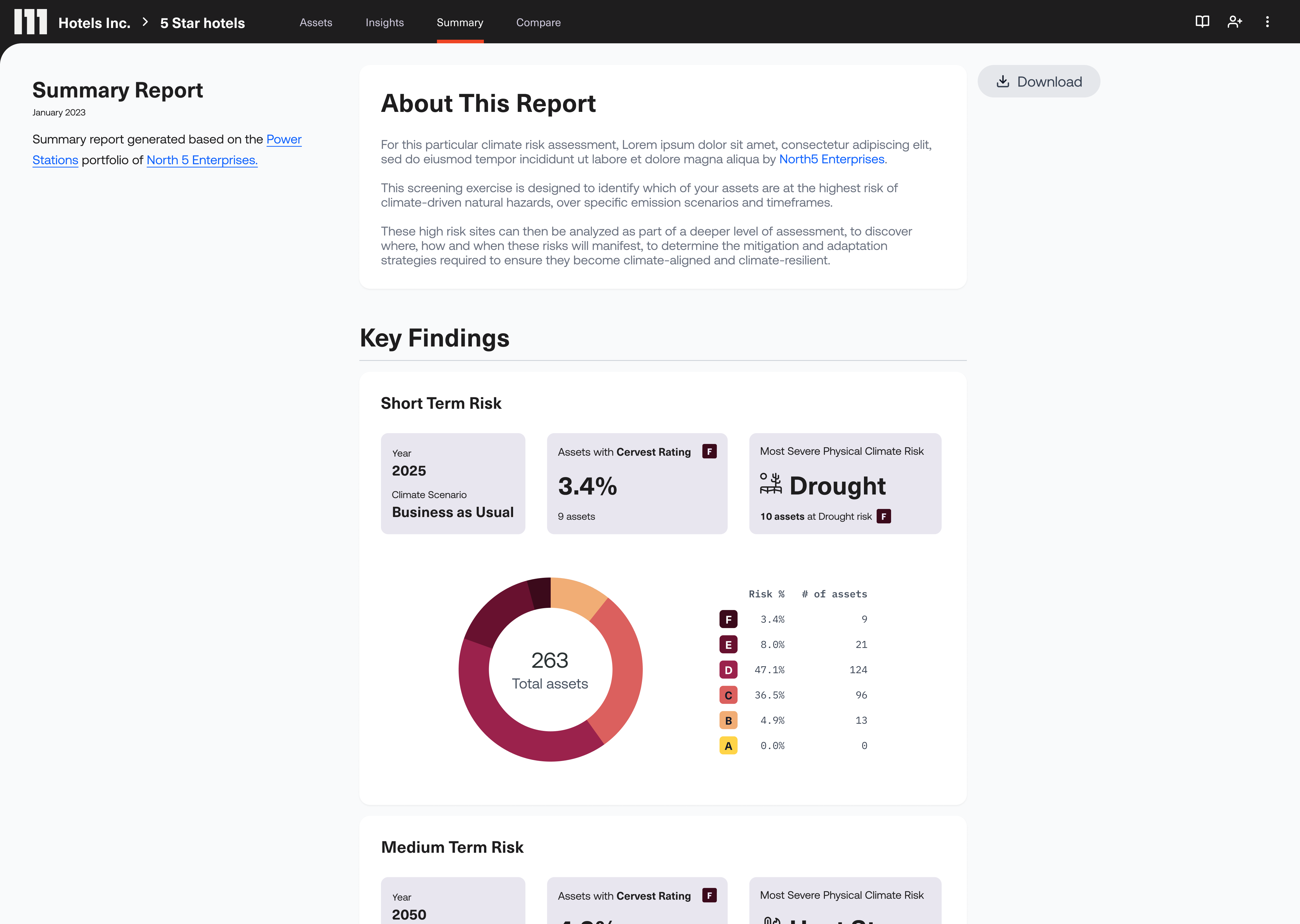Follow the North 5 Enterprises link in sidebar

tap(202, 160)
